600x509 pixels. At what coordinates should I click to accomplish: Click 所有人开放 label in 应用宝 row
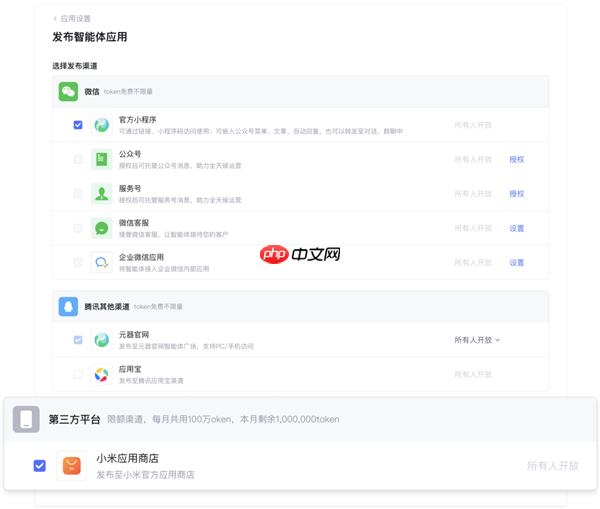tap(473, 374)
